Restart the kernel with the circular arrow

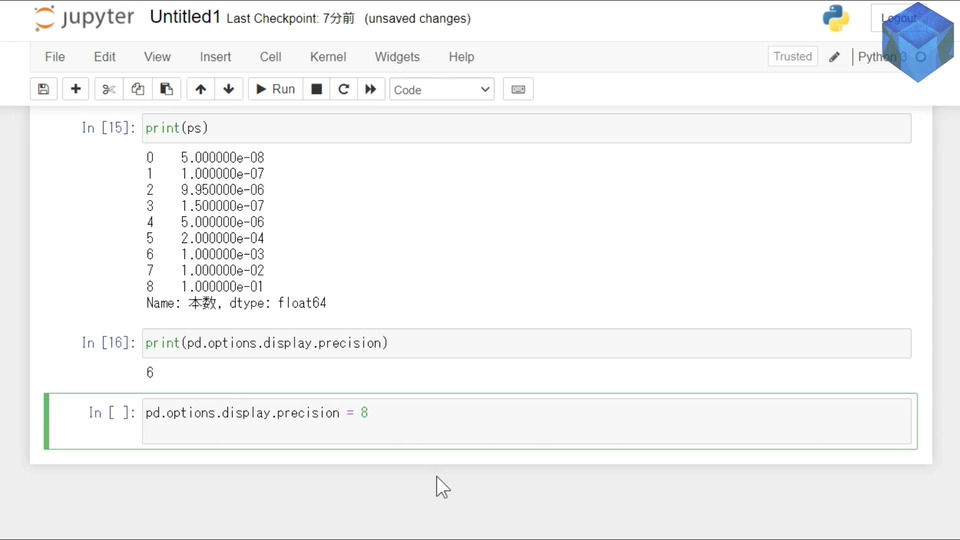(x=343, y=89)
